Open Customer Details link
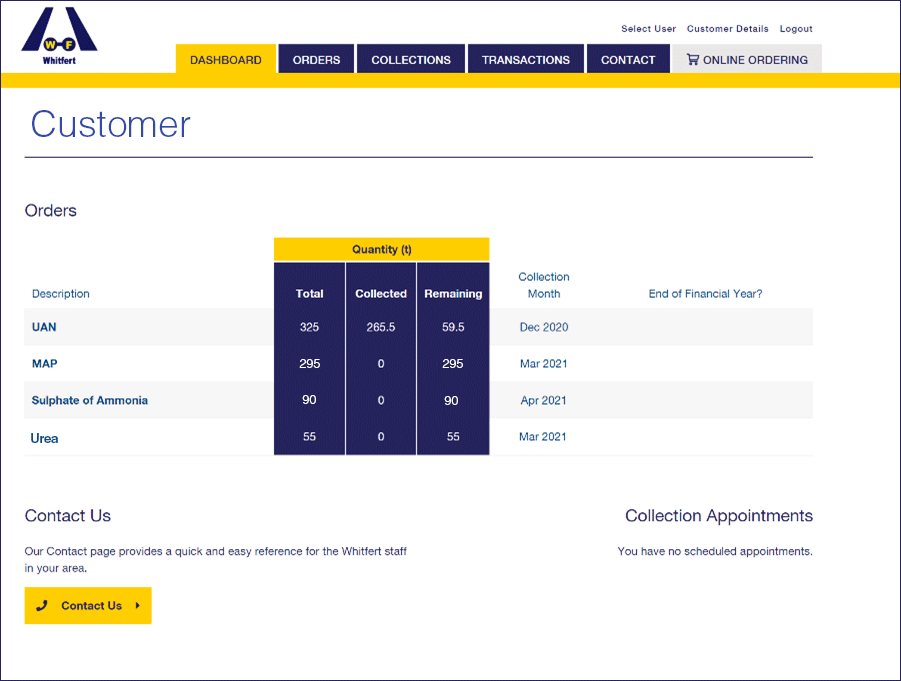The image size is (901, 681). click(727, 29)
